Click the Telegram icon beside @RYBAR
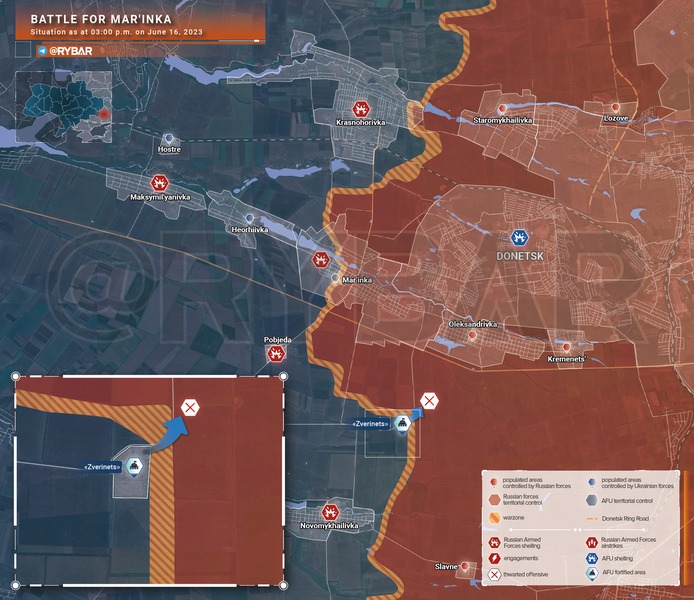This screenshot has height=600, width=694. [x=41, y=51]
